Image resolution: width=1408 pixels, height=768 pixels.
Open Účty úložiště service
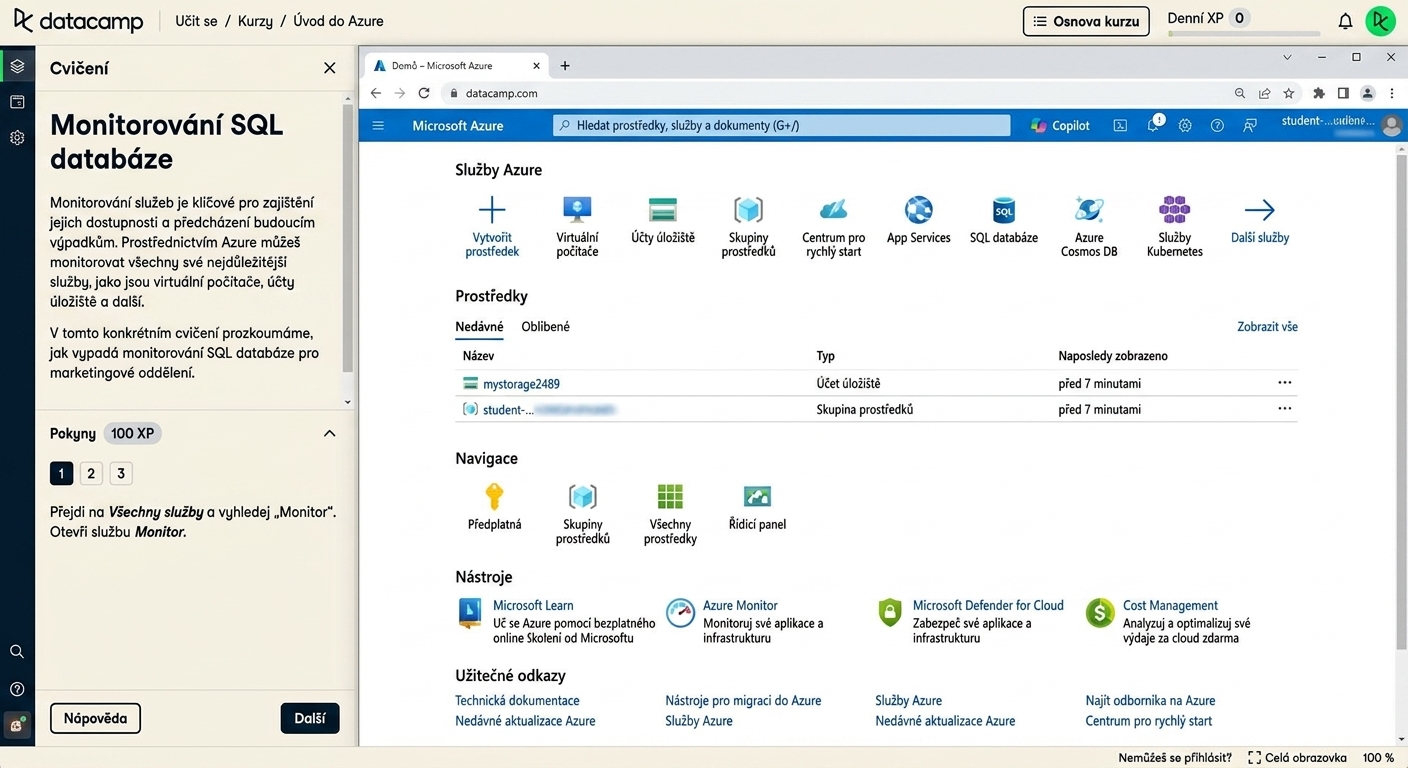pyautogui.click(x=663, y=220)
